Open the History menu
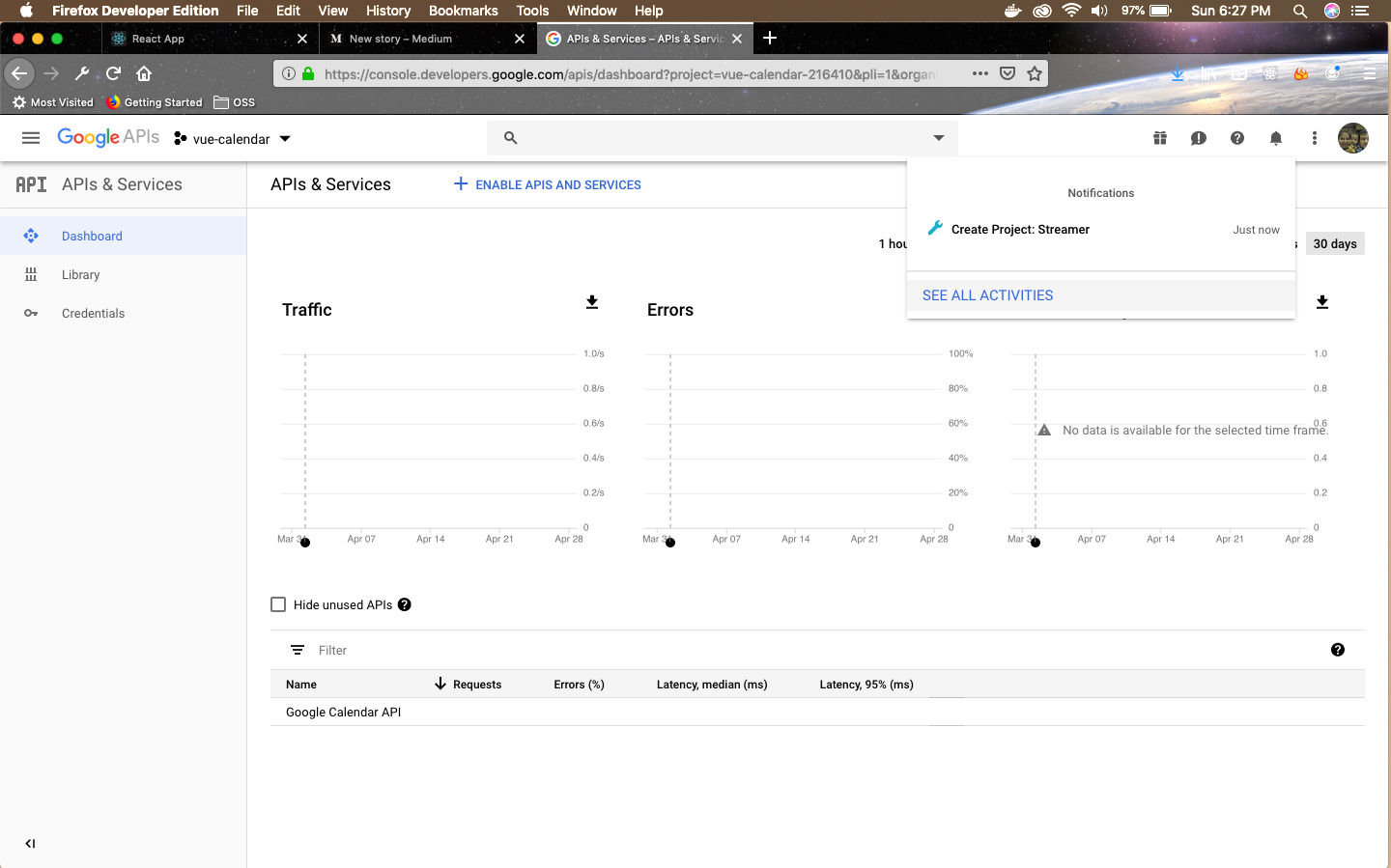Viewport: 1391px width, 868px height. [x=388, y=11]
